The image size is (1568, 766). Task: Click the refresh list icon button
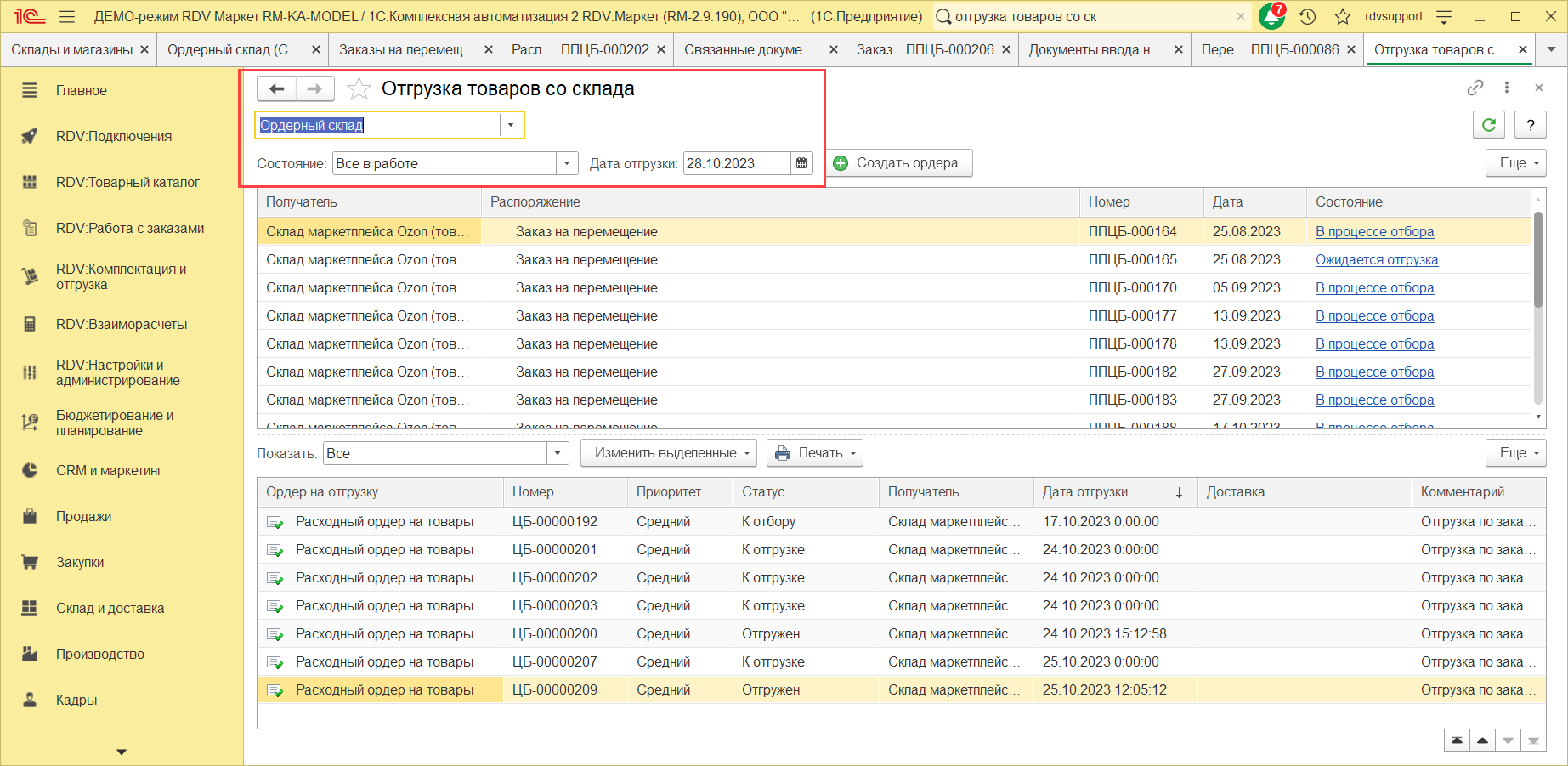click(x=1488, y=125)
